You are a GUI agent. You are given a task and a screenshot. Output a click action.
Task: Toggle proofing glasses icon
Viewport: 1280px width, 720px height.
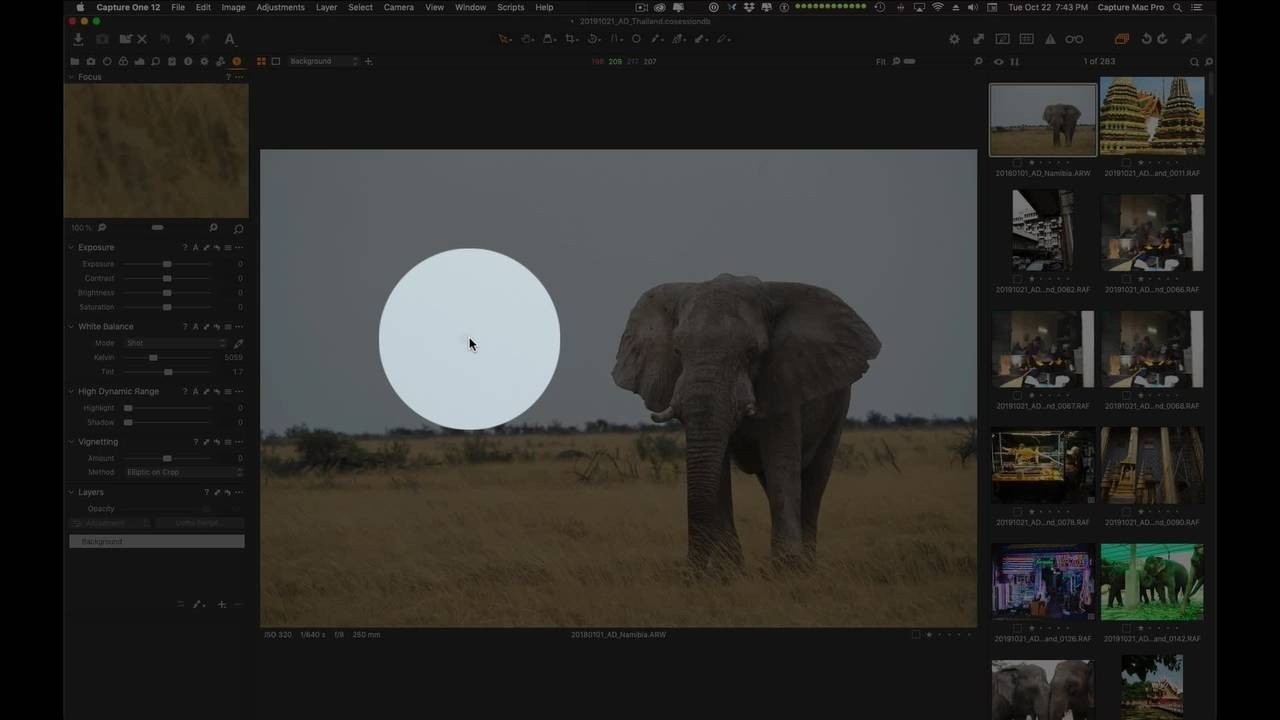point(1074,39)
